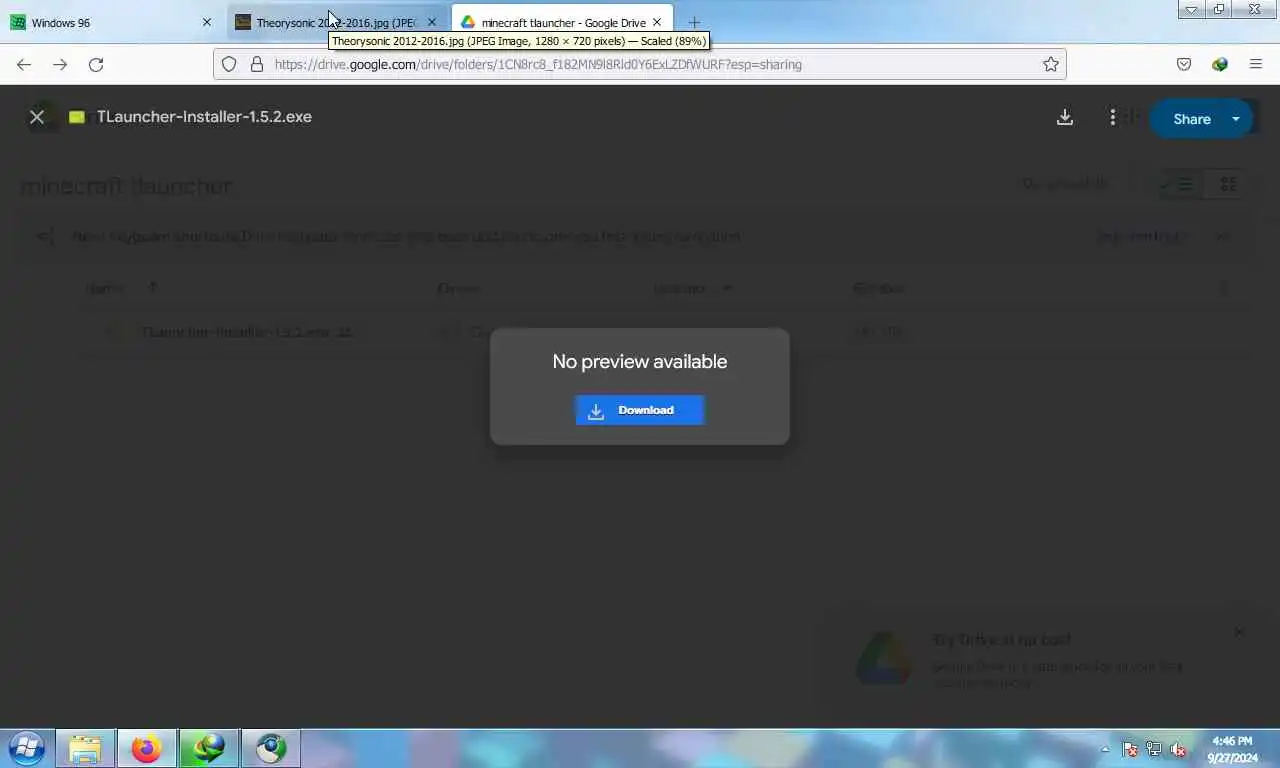1280x768 pixels.
Task: Open the Windows Start menu orb
Action: click(27, 748)
